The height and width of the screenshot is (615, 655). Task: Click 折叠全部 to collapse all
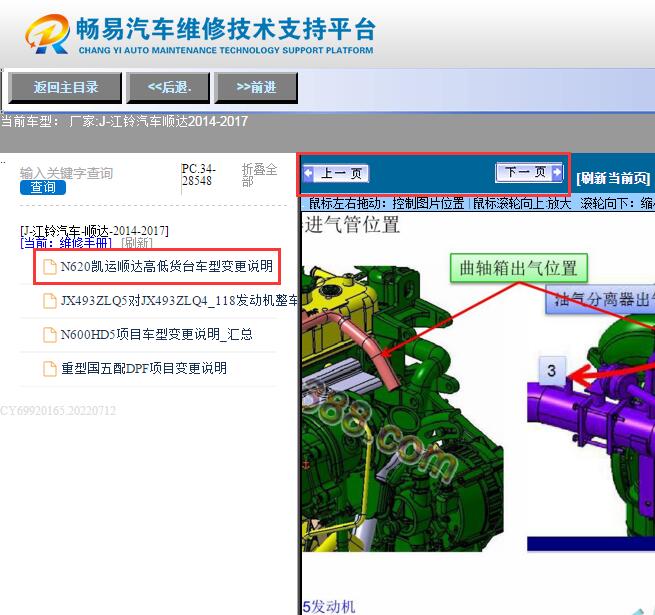[x=259, y=175]
